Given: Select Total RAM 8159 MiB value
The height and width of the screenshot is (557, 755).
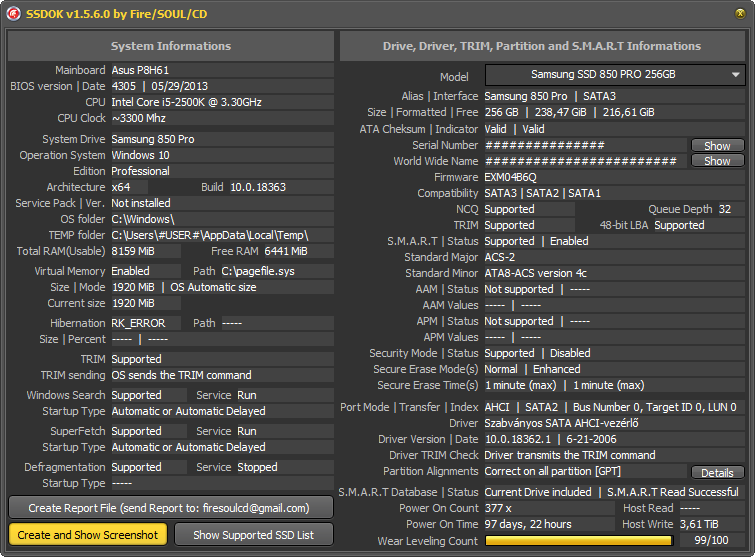Looking at the screenshot, I should 133,251.
